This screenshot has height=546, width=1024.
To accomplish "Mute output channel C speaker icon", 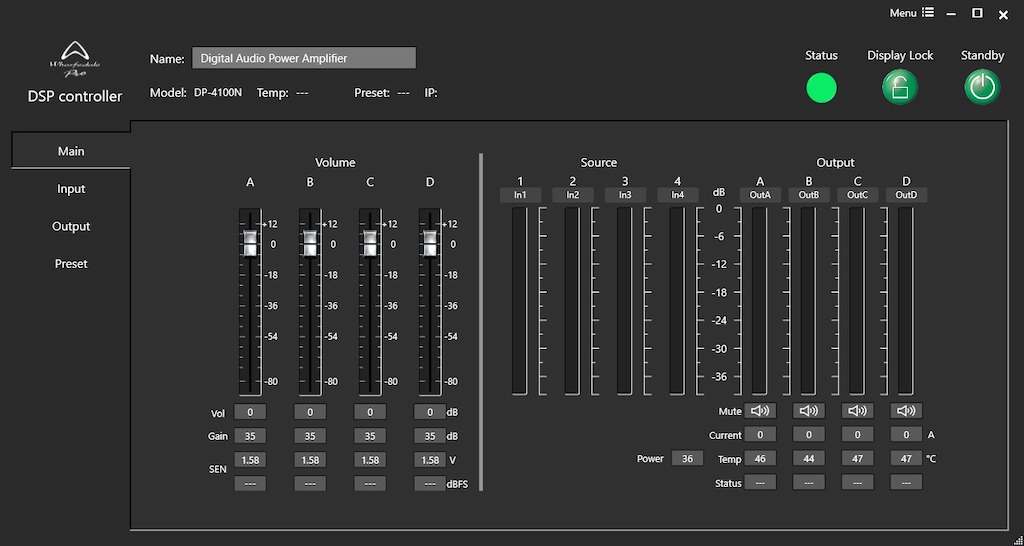I will pos(857,411).
